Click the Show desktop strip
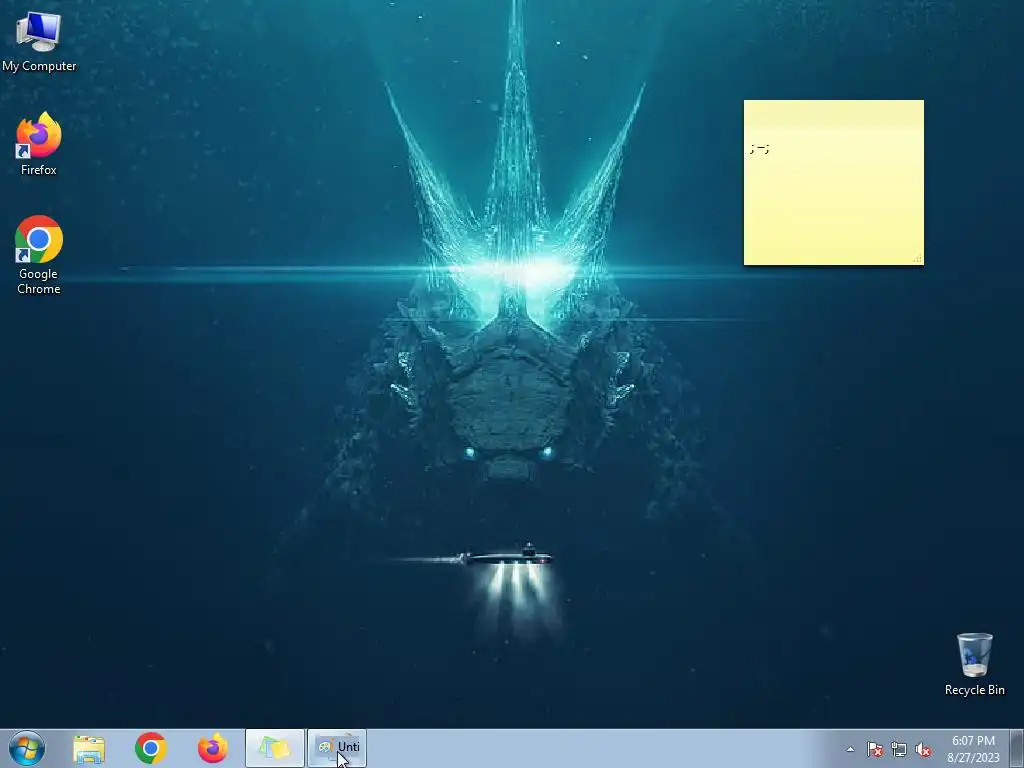The height and width of the screenshot is (768, 1024). pyautogui.click(x=1017, y=748)
